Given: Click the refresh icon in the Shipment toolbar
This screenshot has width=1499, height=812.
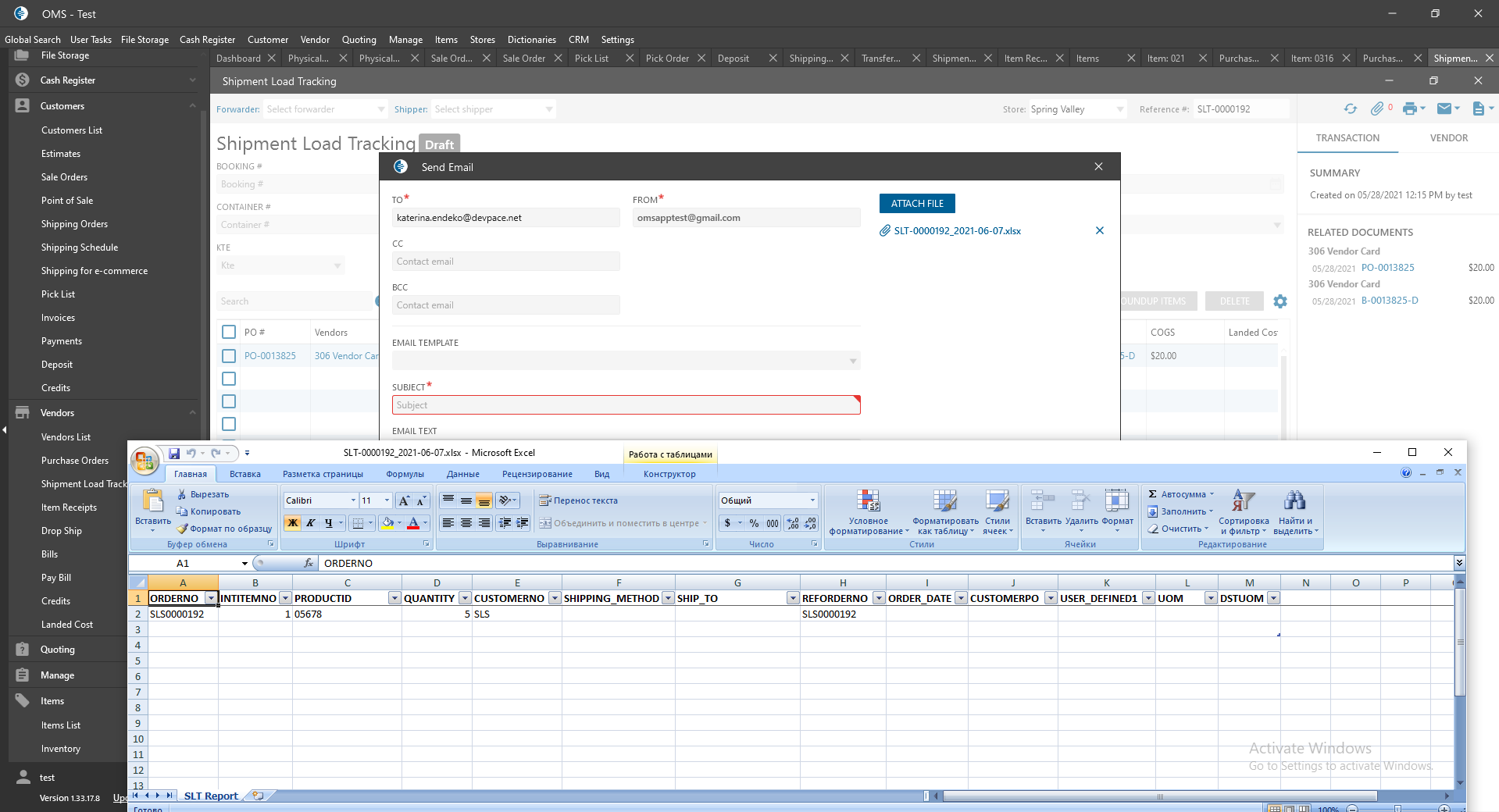Looking at the screenshot, I should tap(1350, 109).
